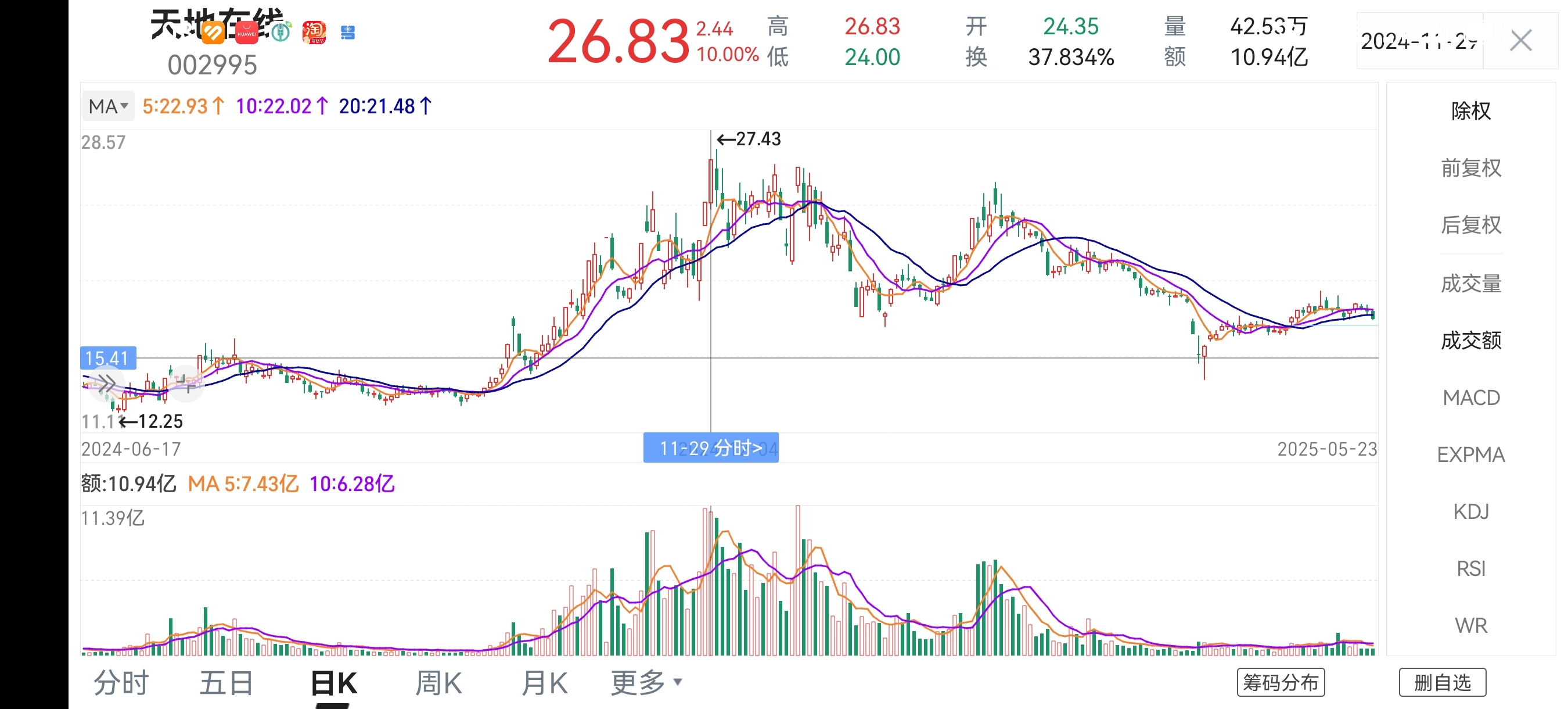Select 除权 price adjustment mode

[1470, 111]
